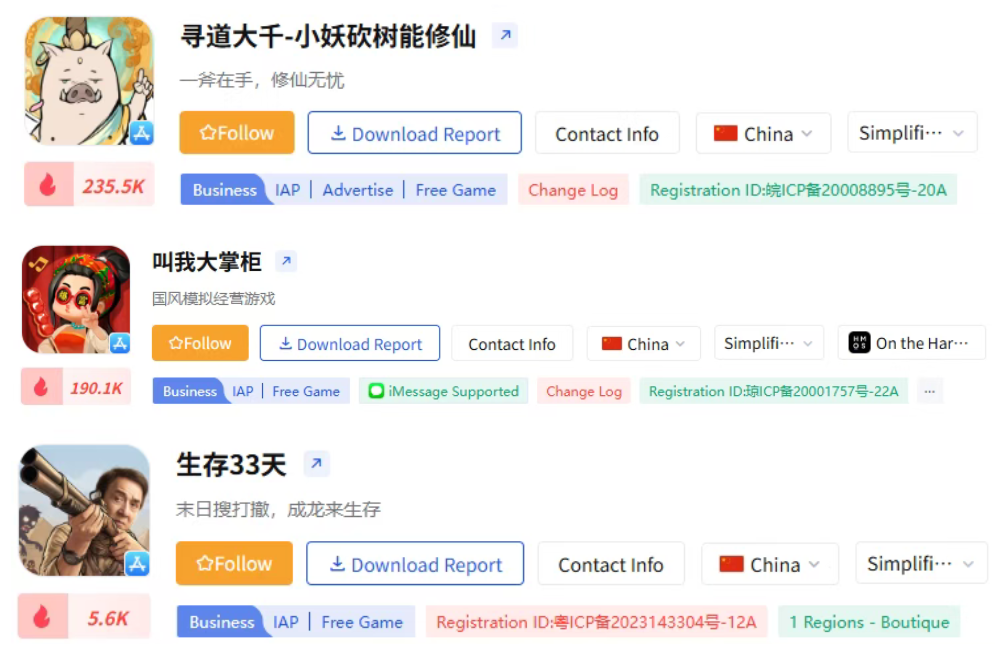
Task: Select IAP tag in 生存33天 row
Action: pos(285,622)
